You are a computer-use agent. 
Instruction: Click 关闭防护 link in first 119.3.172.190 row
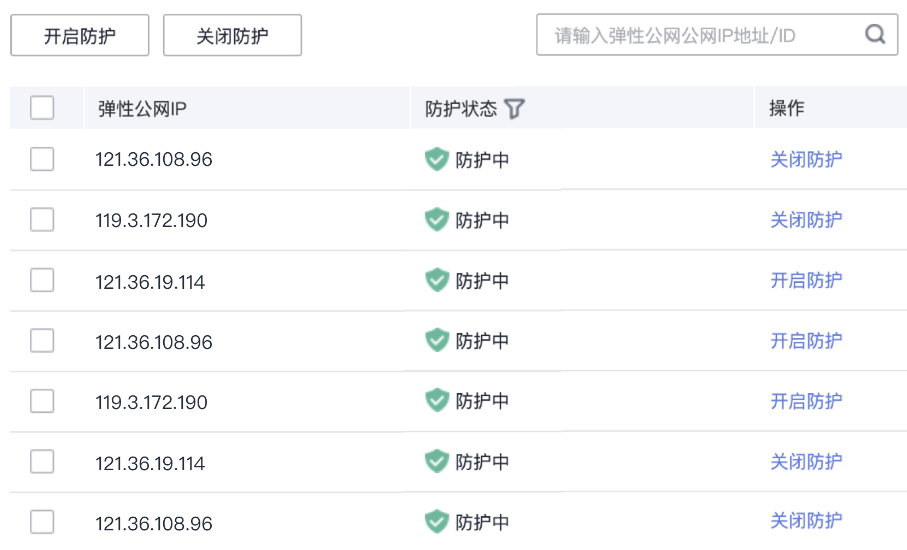[x=806, y=220]
